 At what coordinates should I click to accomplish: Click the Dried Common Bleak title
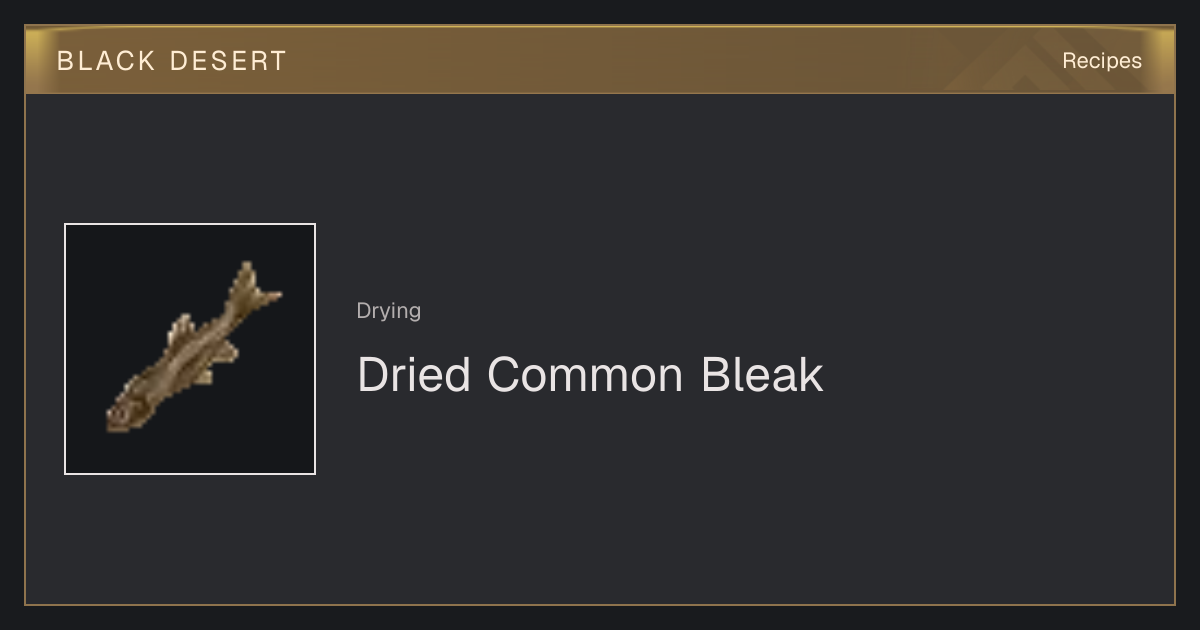click(x=590, y=375)
